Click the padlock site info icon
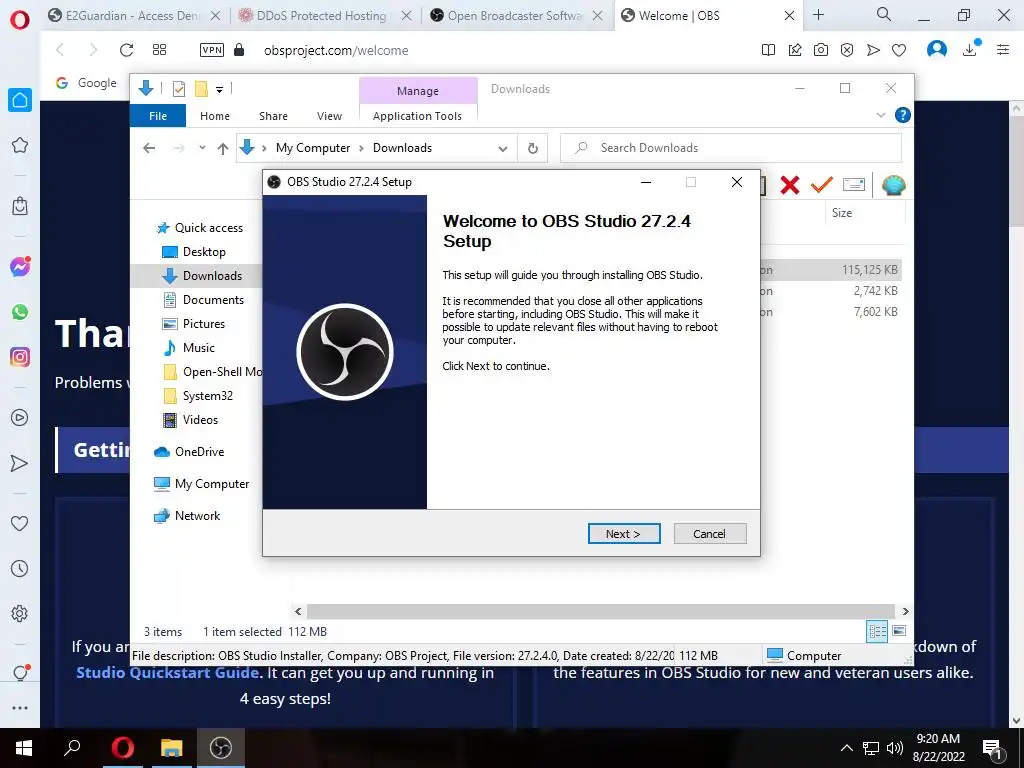 [x=239, y=50]
